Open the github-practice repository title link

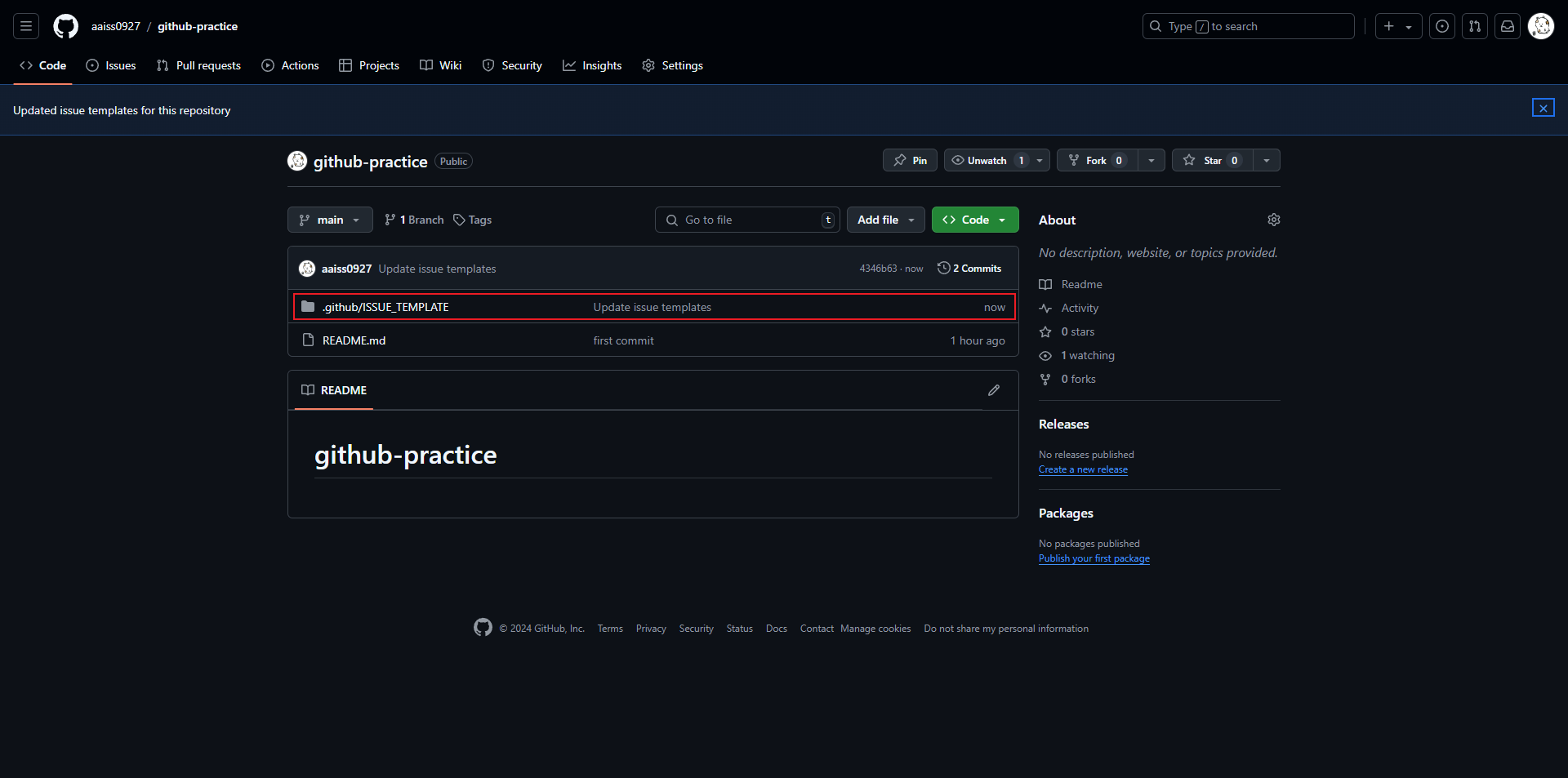(x=371, y=162)
